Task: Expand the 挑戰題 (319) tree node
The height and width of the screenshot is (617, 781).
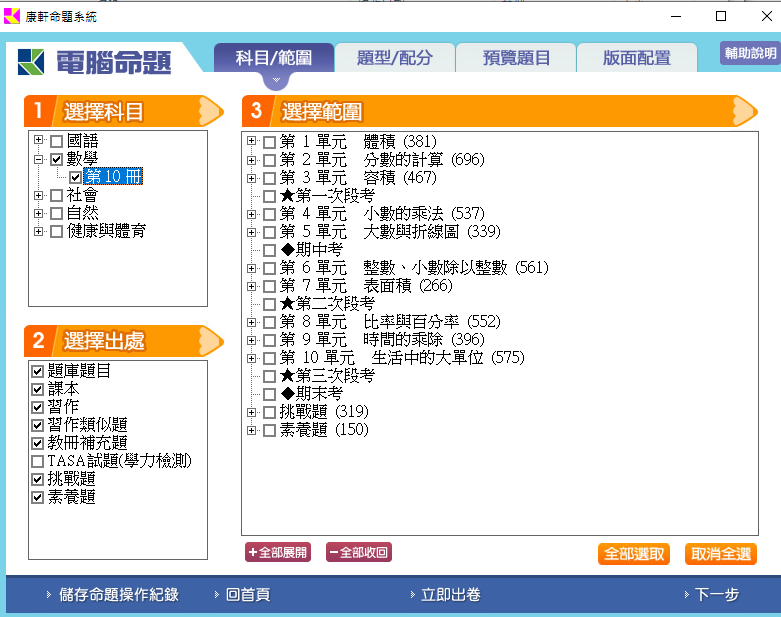Action: tap(252, 412)
